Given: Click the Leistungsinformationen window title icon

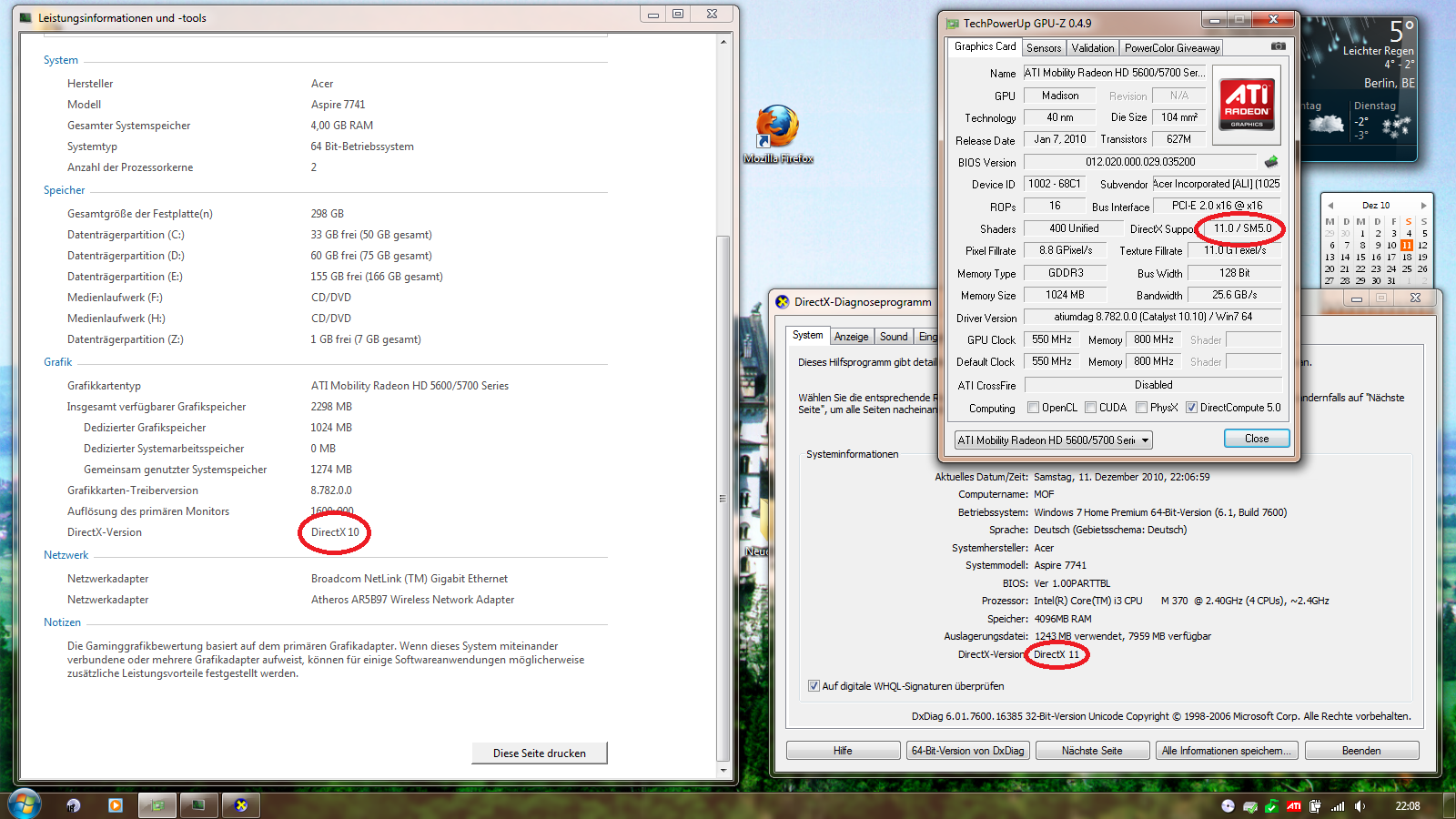Looking at the screenshot, I should [x=25, y=17].
